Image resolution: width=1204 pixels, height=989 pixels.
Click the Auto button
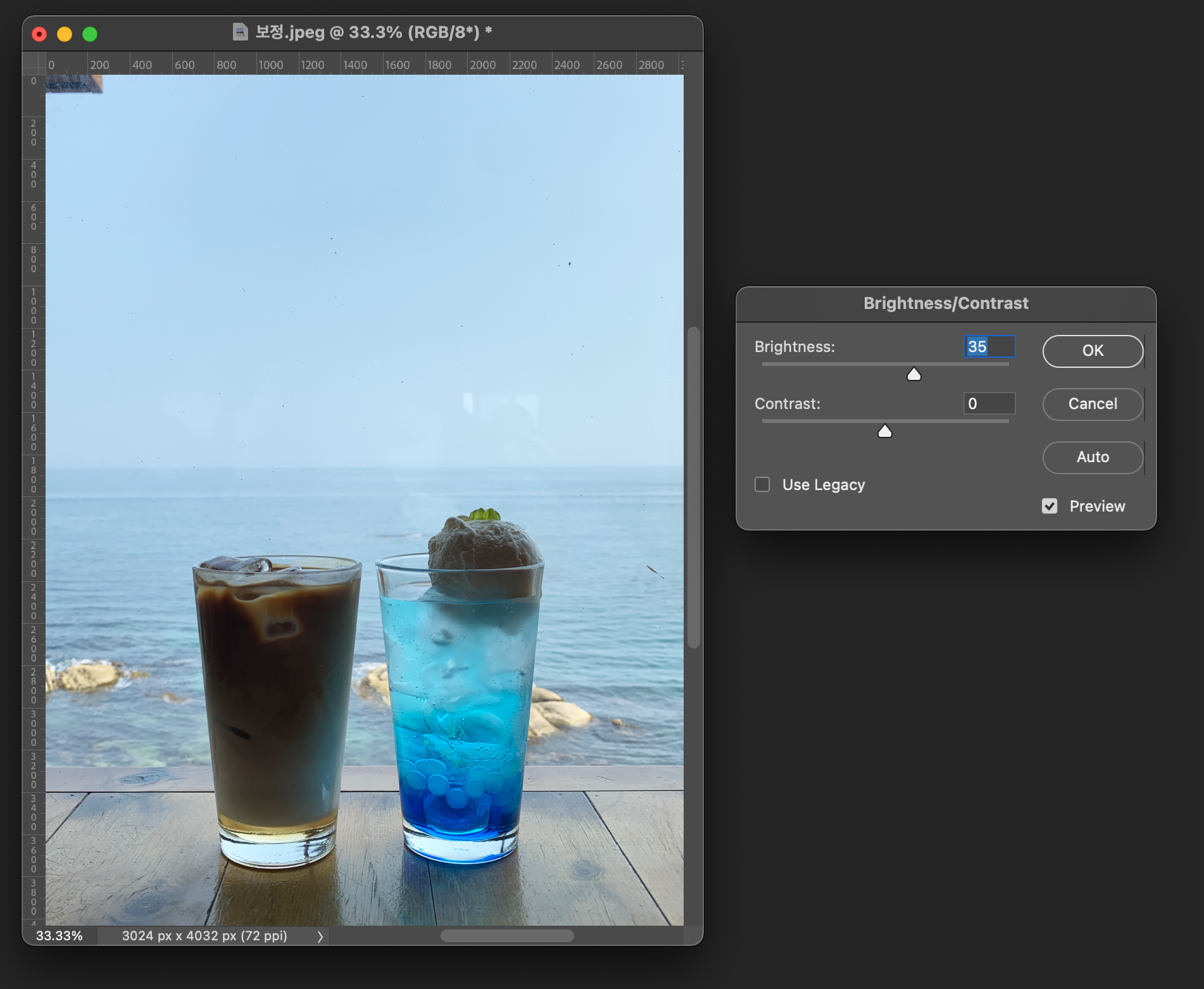[x=1093, y=457]
